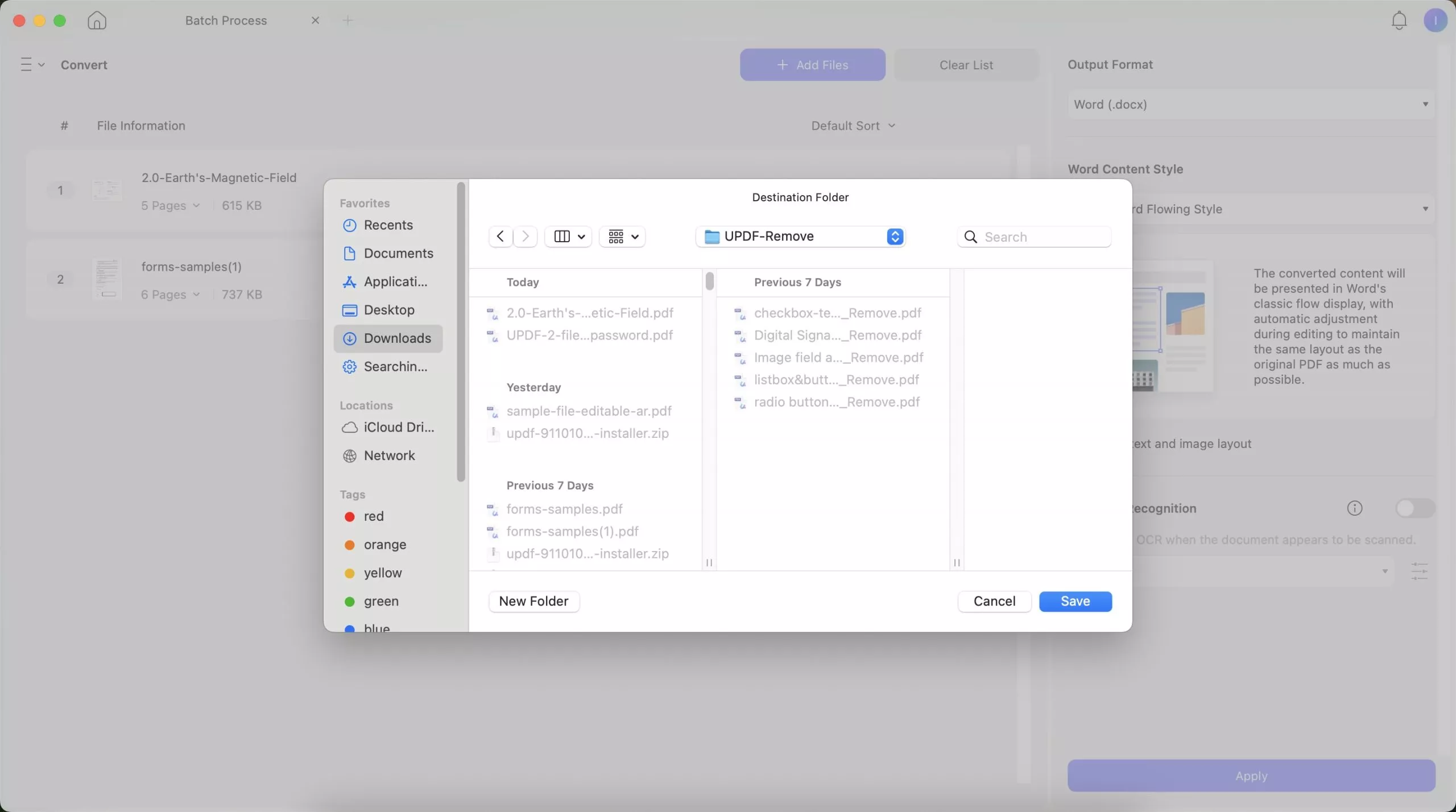This screenshot has height=812, width=1456.
Task: Click the adjustment filter icon at bottom right
Action: point(1420,571)
